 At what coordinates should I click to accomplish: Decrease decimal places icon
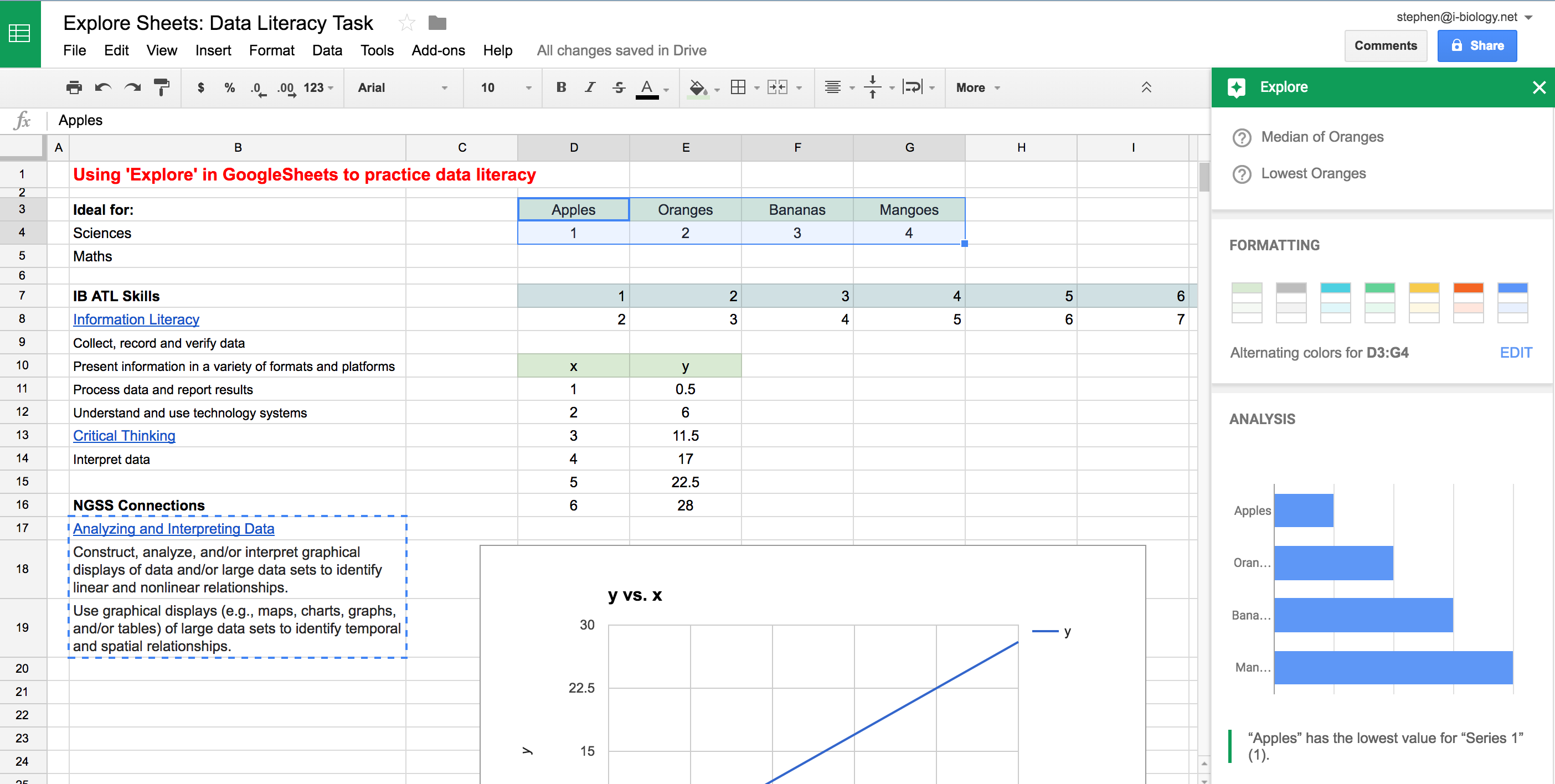258,89
